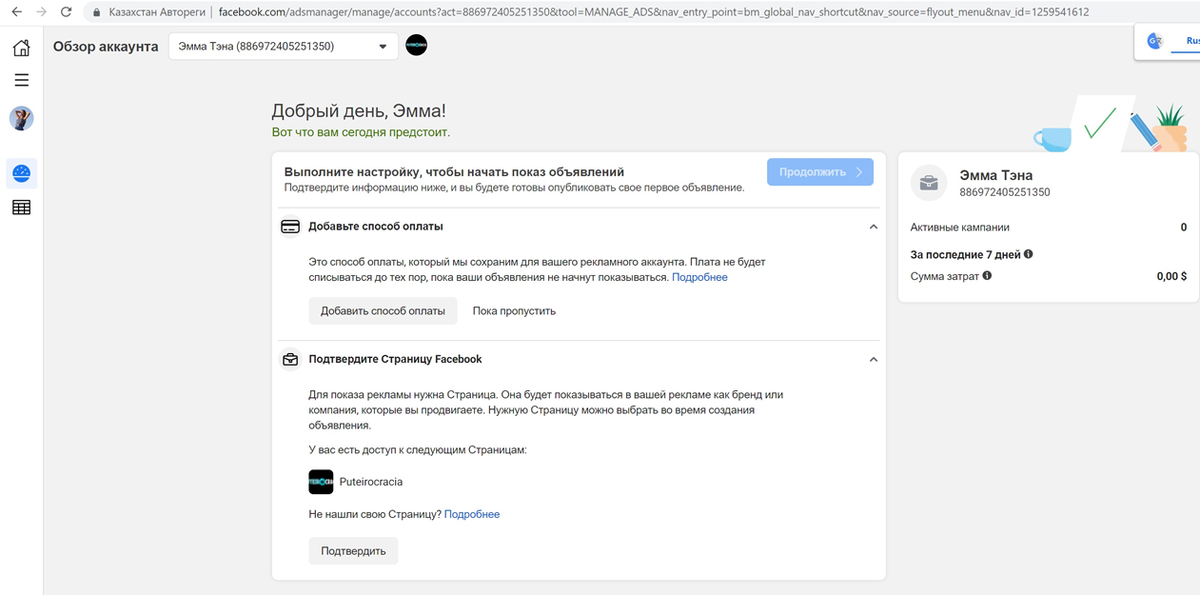Open 'Подробнее' link about finding your Page
The height and width of the screenshot is (595, 1200).
[472, 514]
